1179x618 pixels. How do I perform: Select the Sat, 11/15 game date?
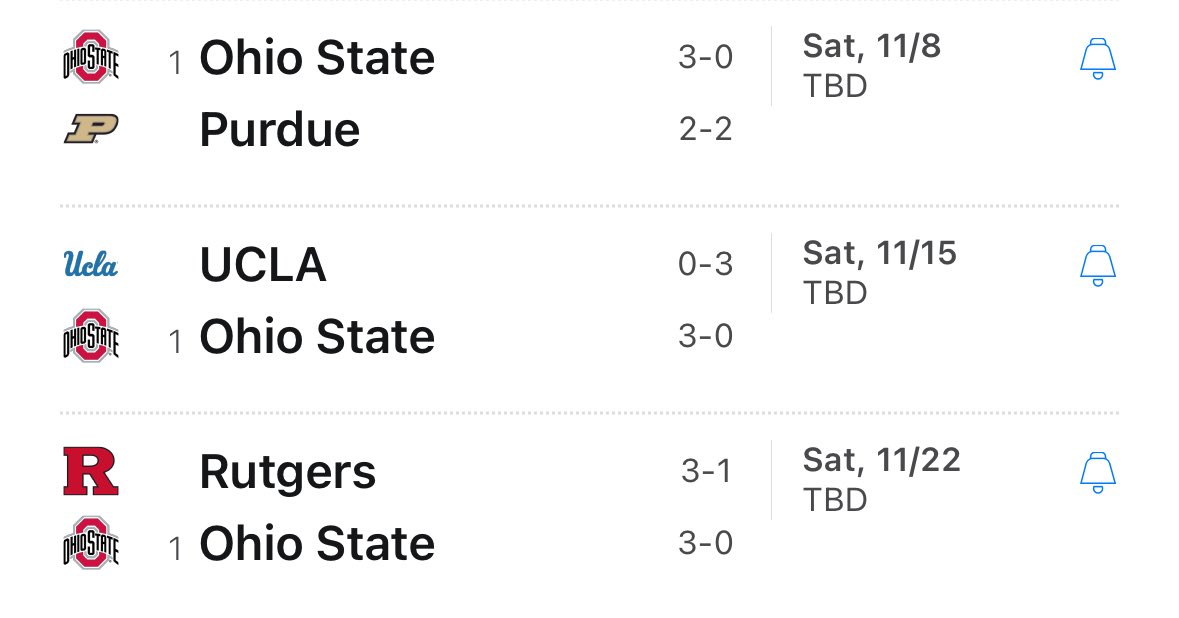tap(880, 253)
